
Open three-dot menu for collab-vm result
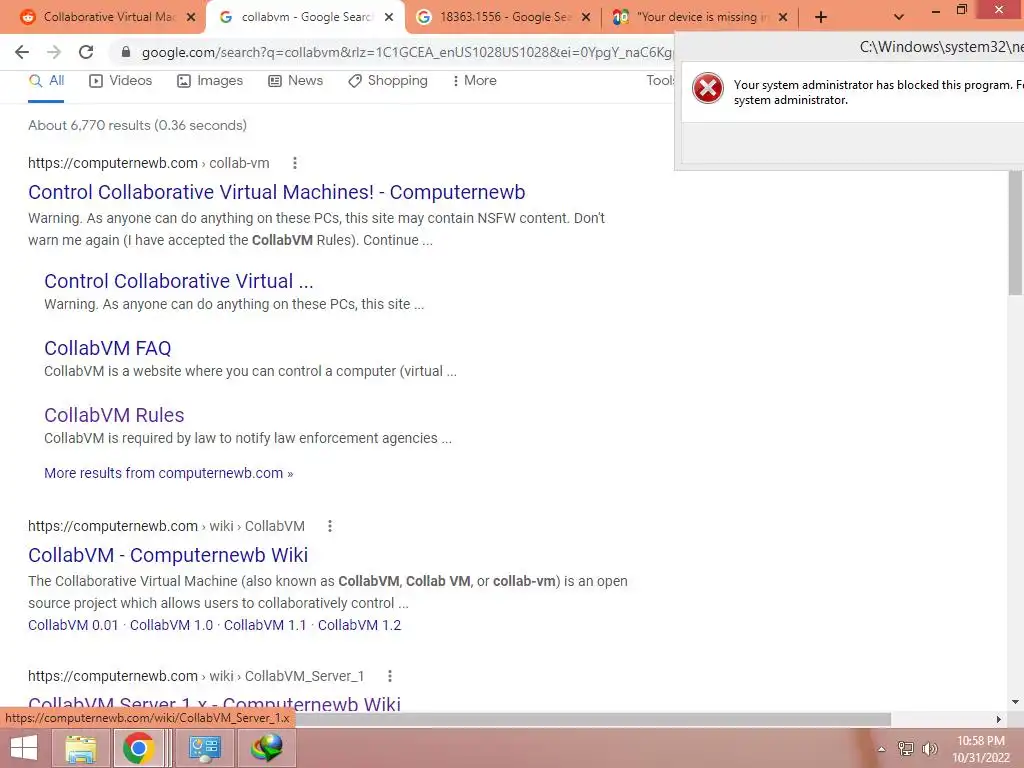(x=295, y=163)
